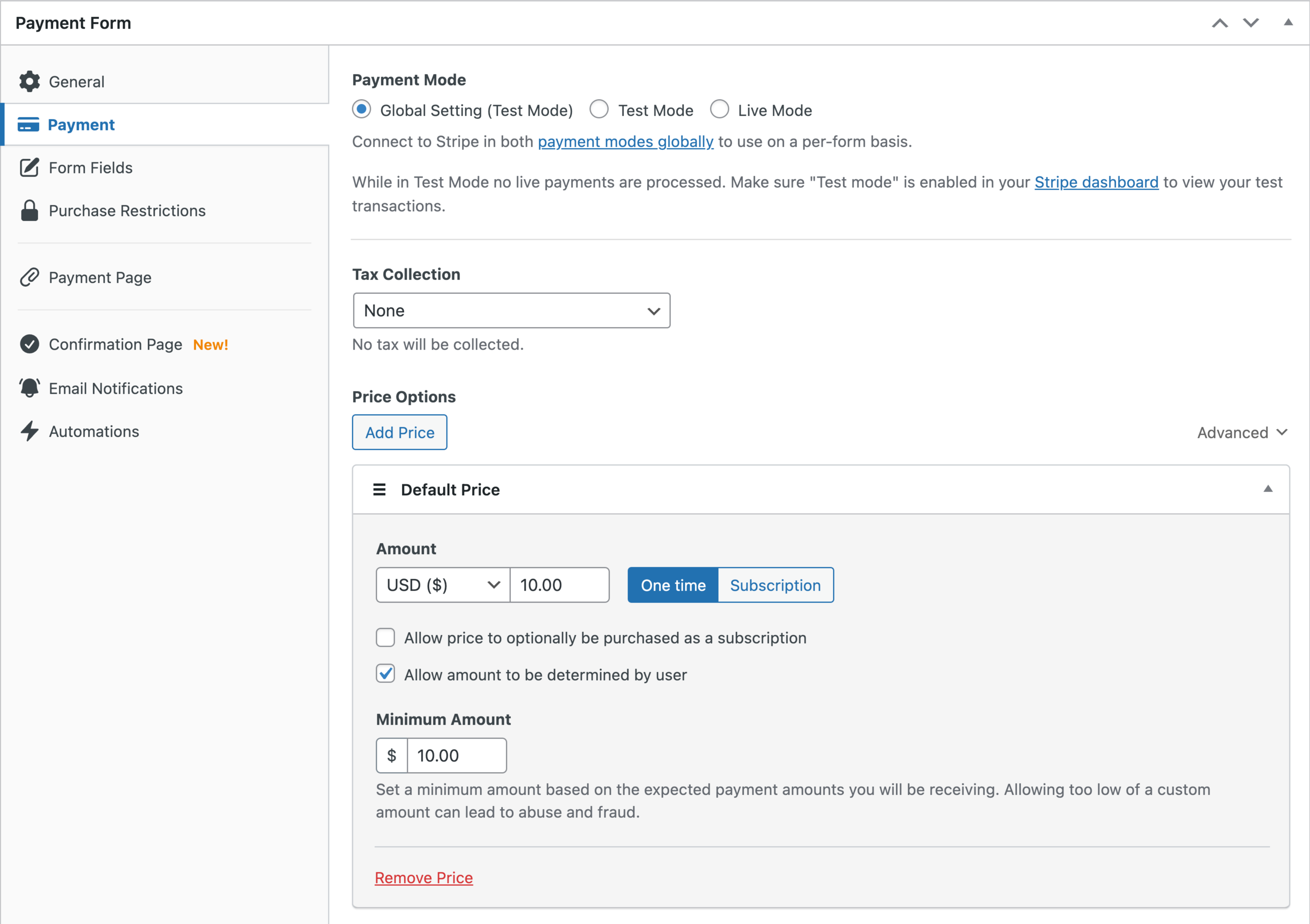1310x924 pixels.
Task: Switch price type to Subscription
Action: click(775, 585)
